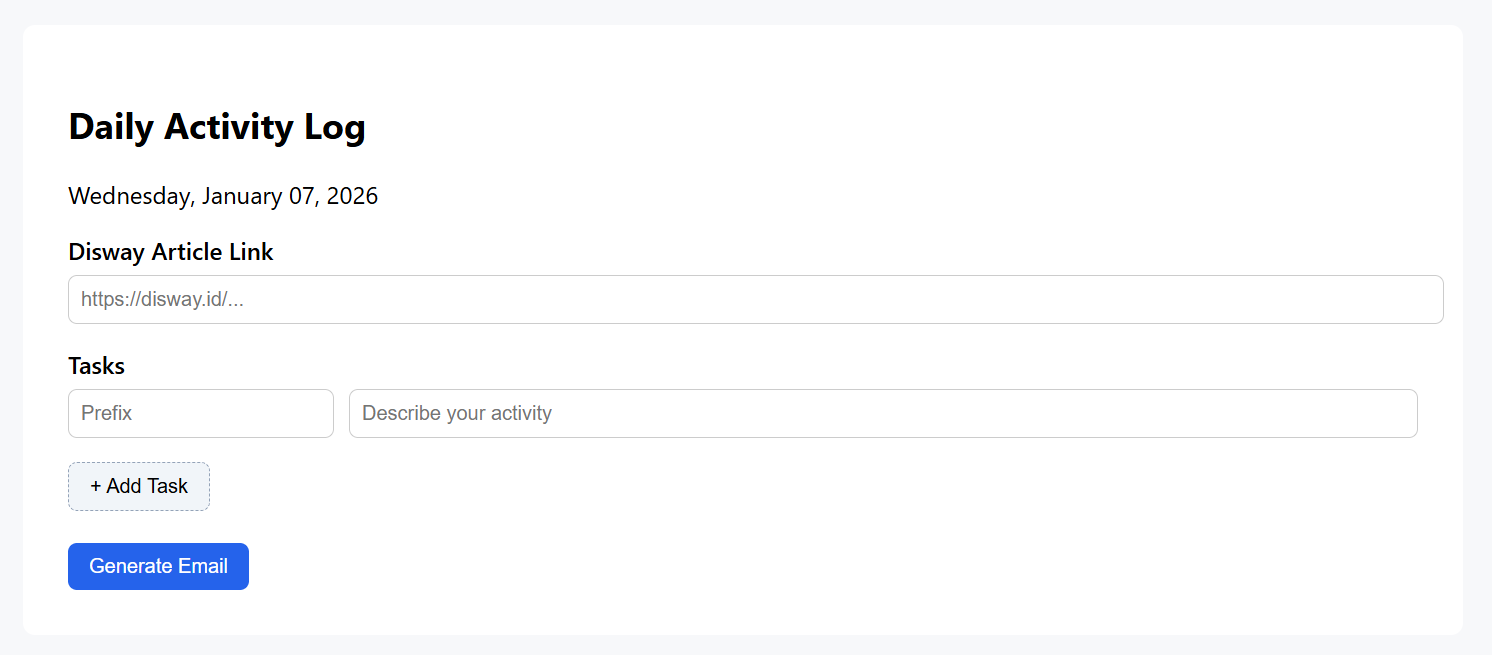Focus the Prefix text box
The image size is (1492, 655).
pos(200,413)
